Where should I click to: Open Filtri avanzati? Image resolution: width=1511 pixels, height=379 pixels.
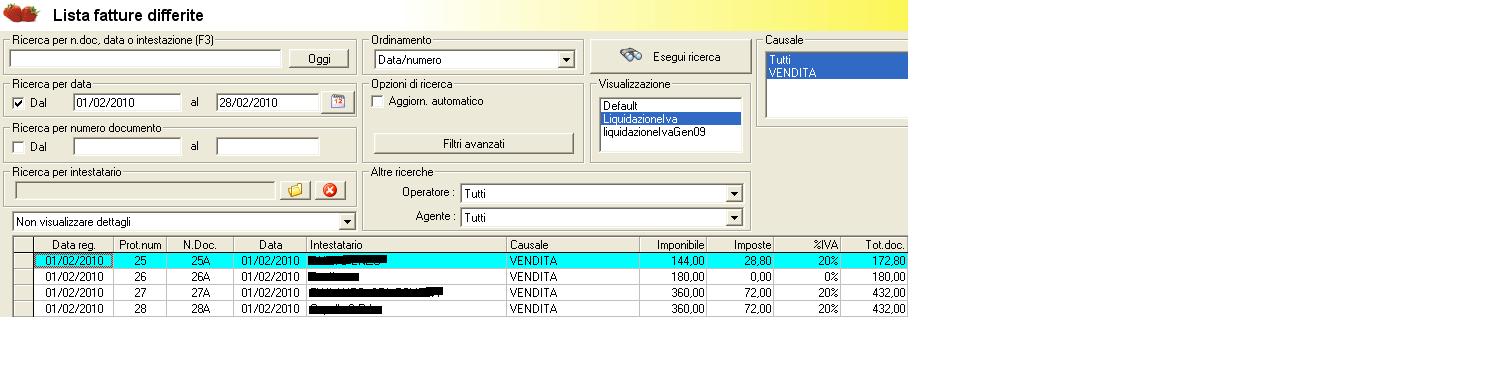[474, 143]
